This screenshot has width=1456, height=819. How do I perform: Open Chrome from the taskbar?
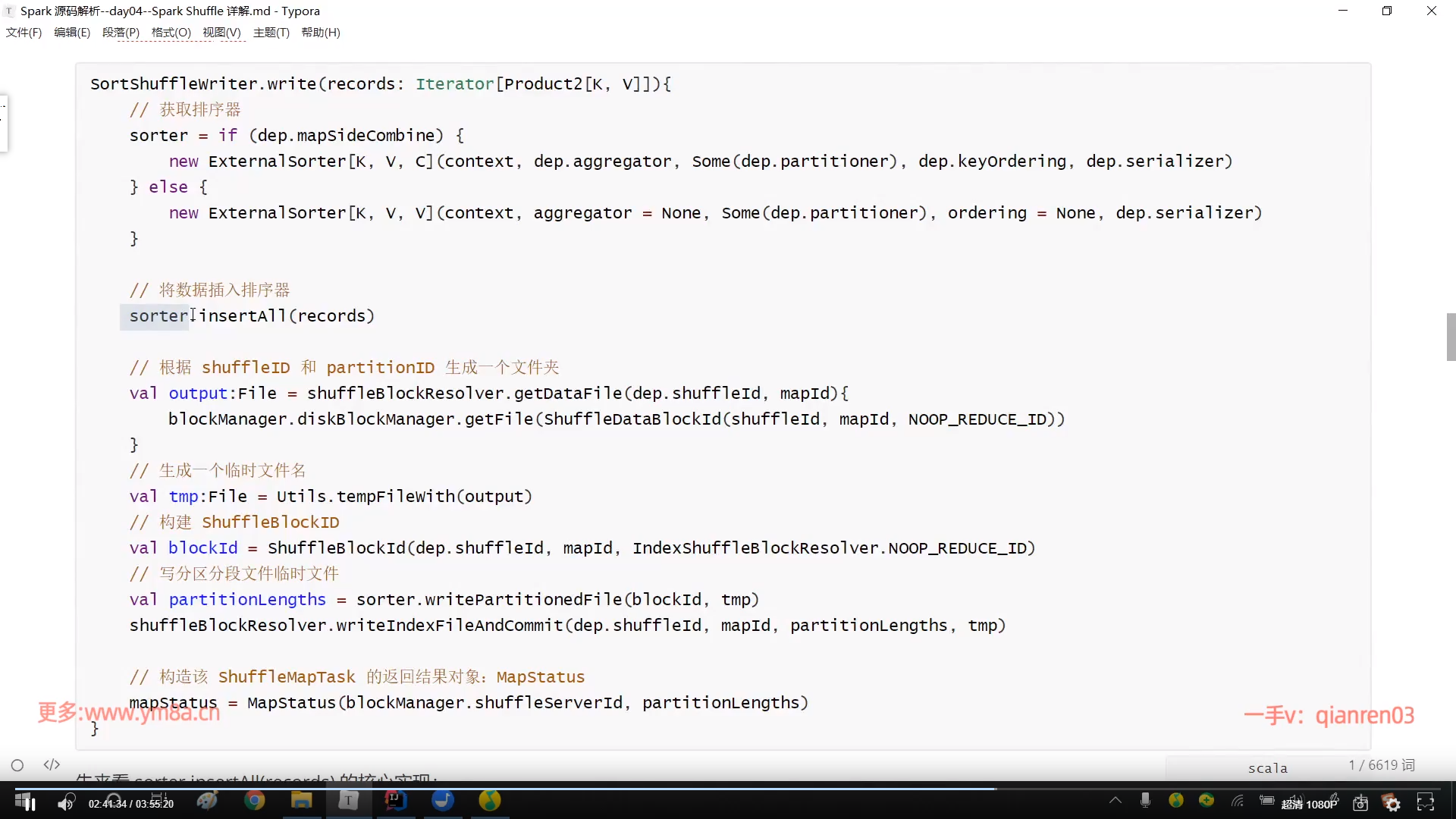tap(255, 800)
